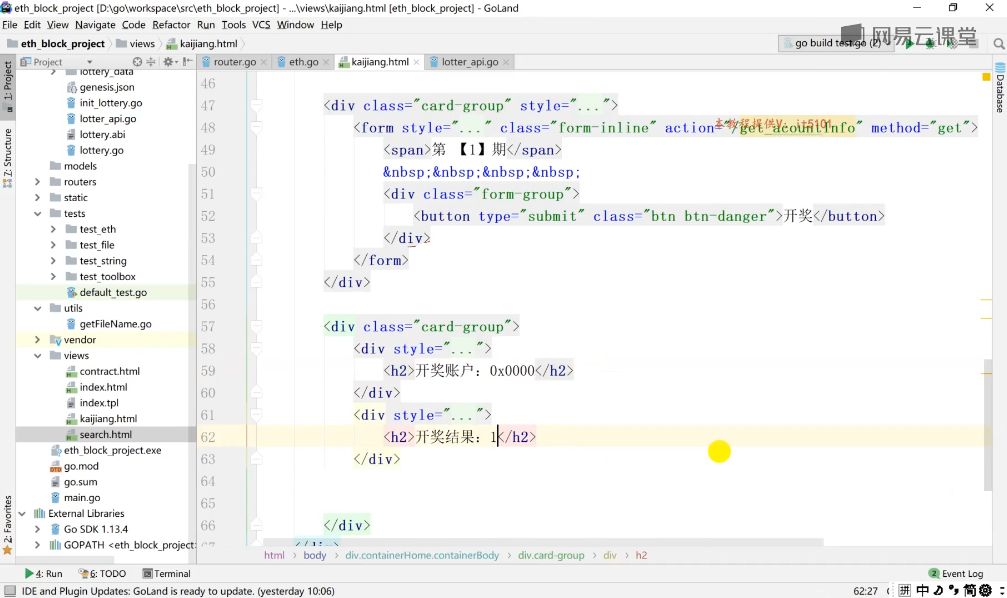Open the 6: TODO tool window
The image size is (1007, 598).
click(102, 574)
